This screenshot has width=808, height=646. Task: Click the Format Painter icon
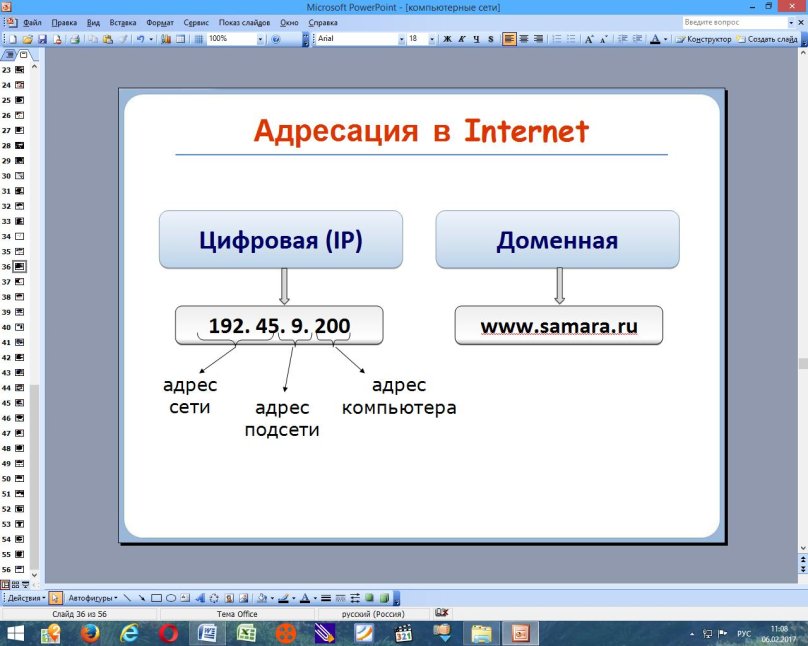coord(122,39)
